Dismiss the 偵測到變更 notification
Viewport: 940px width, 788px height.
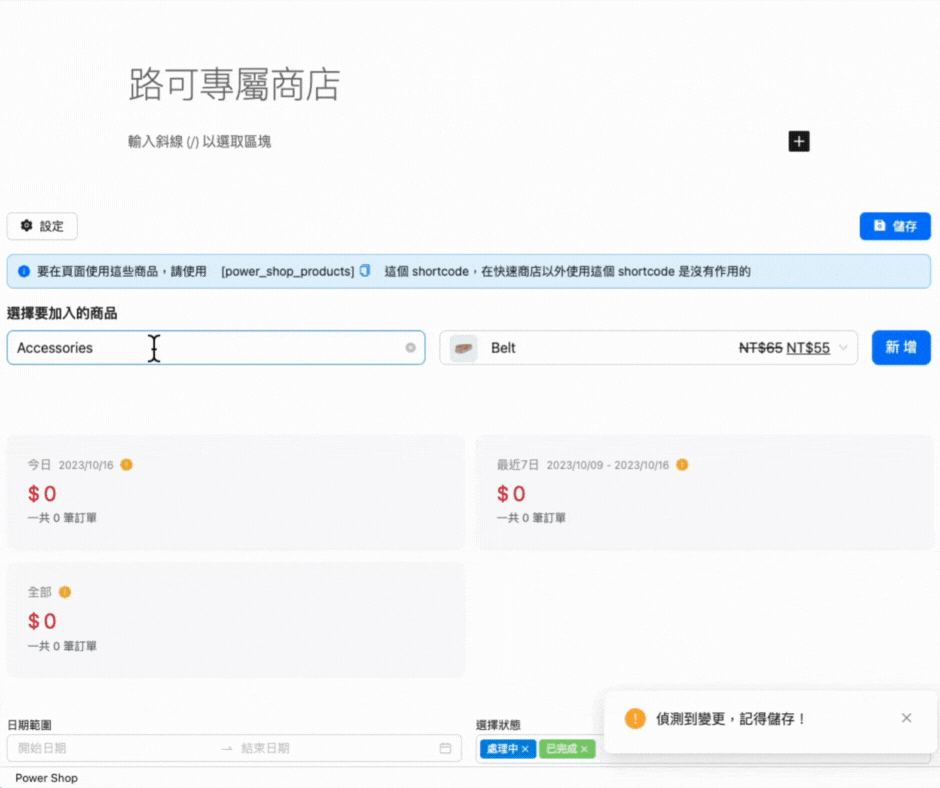click(906, 718)
